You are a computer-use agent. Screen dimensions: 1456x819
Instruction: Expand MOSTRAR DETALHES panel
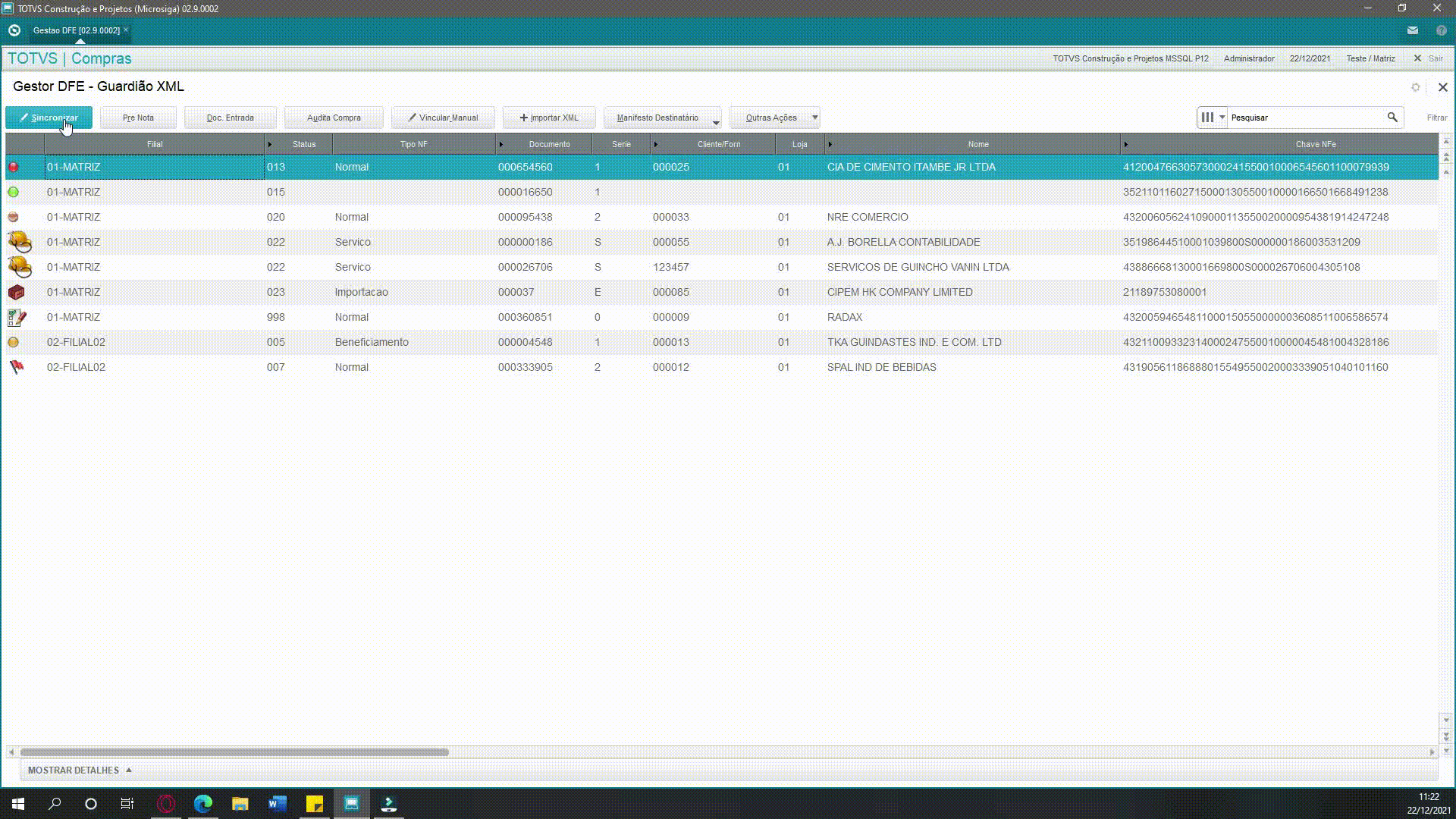click(80, 770)
